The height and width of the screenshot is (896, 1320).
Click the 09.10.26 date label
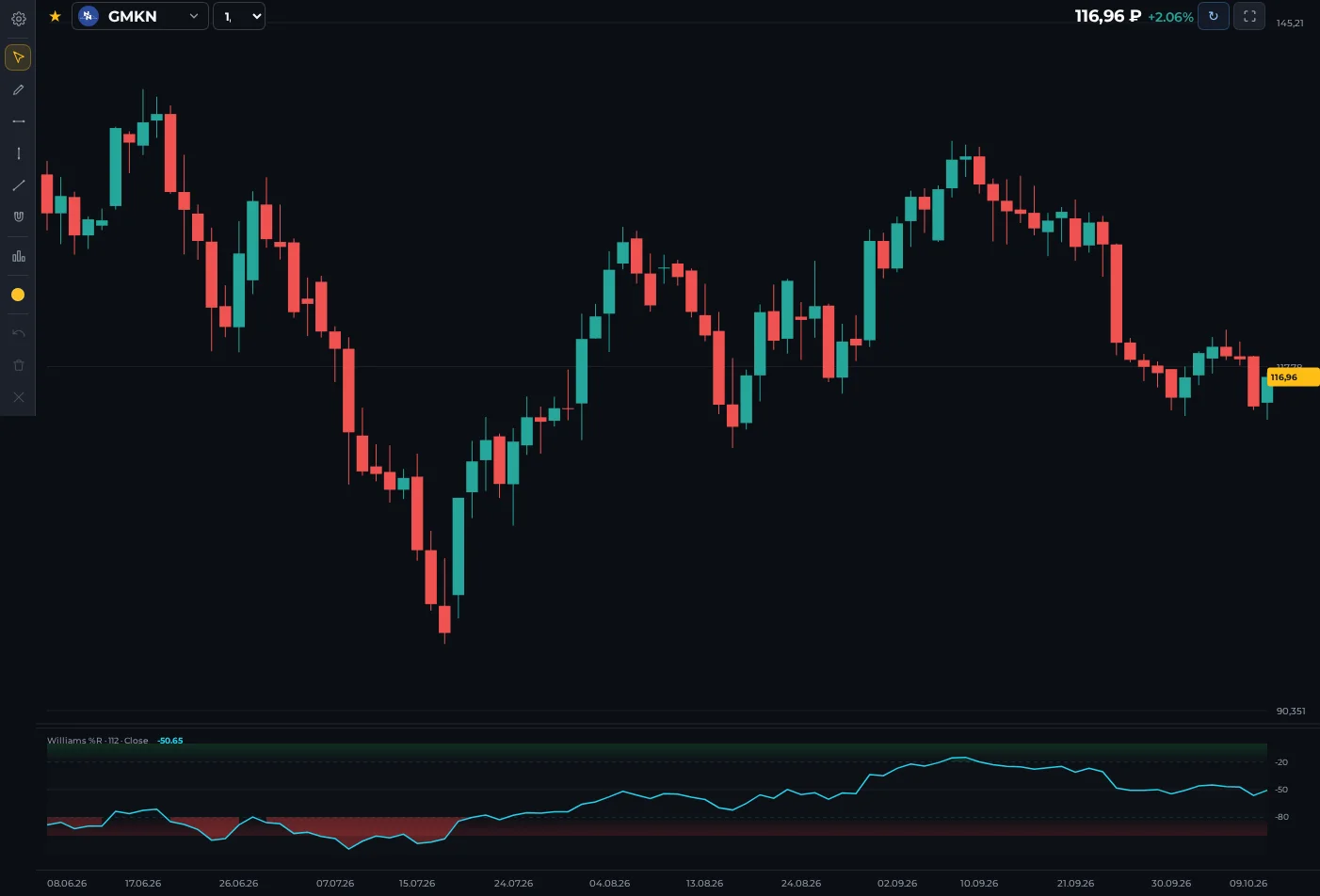pyautogui.click(x=1248, y=884)
